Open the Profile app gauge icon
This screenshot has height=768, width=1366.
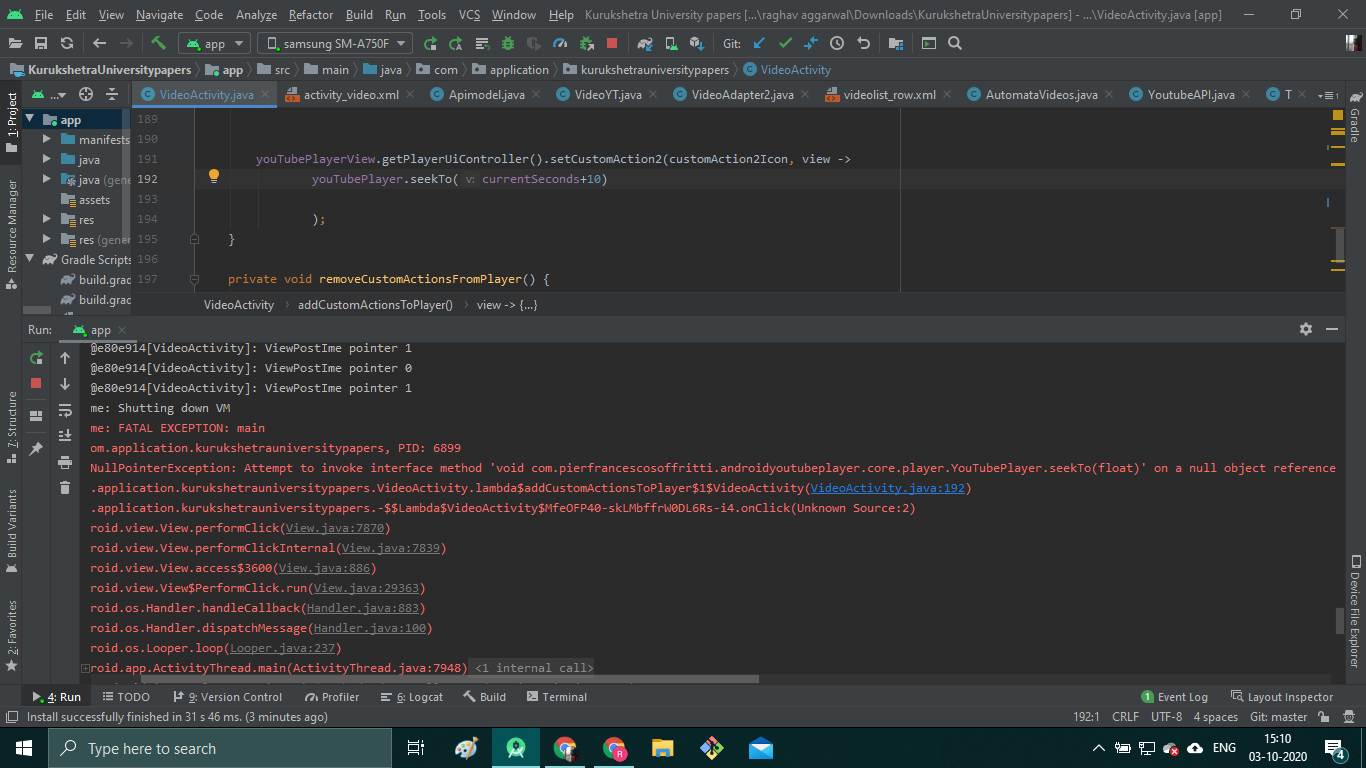(560, 43)
